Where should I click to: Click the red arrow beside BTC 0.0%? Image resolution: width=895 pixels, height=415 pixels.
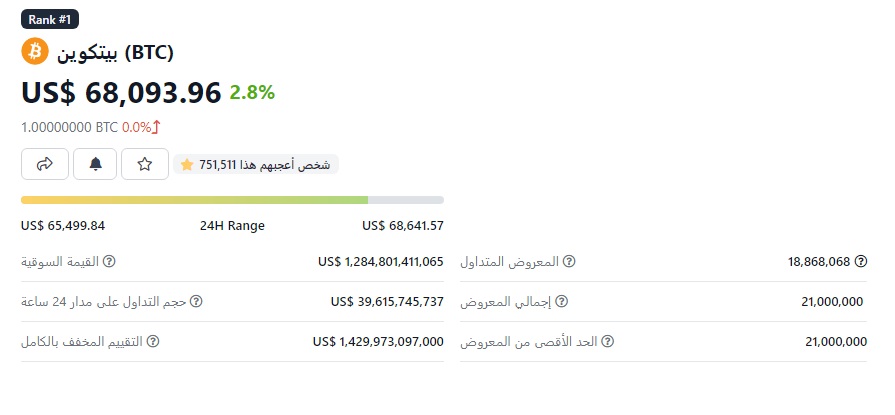157,127
